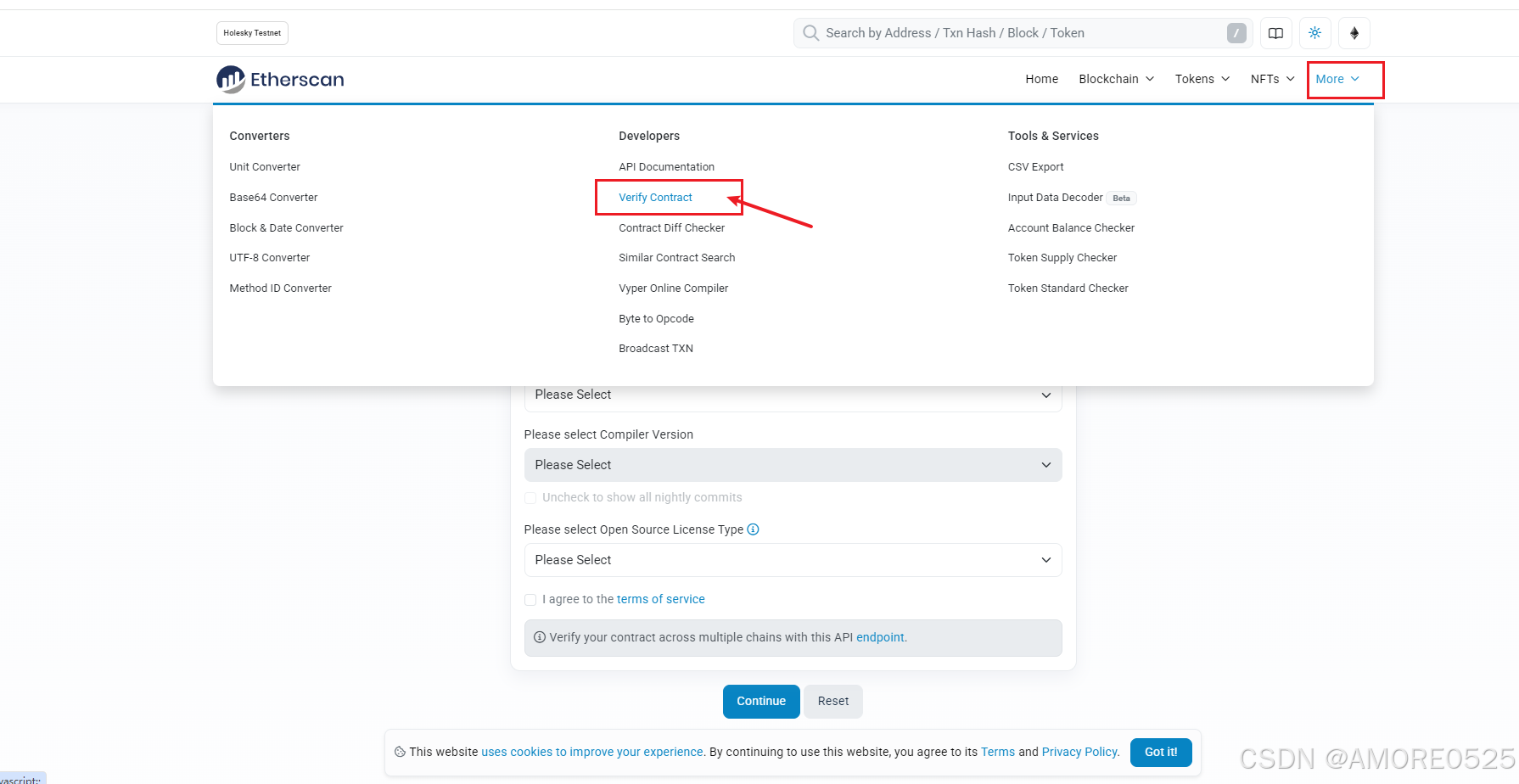Click info icon beside License Type label

pyautogui.click(x=753, y=529)
